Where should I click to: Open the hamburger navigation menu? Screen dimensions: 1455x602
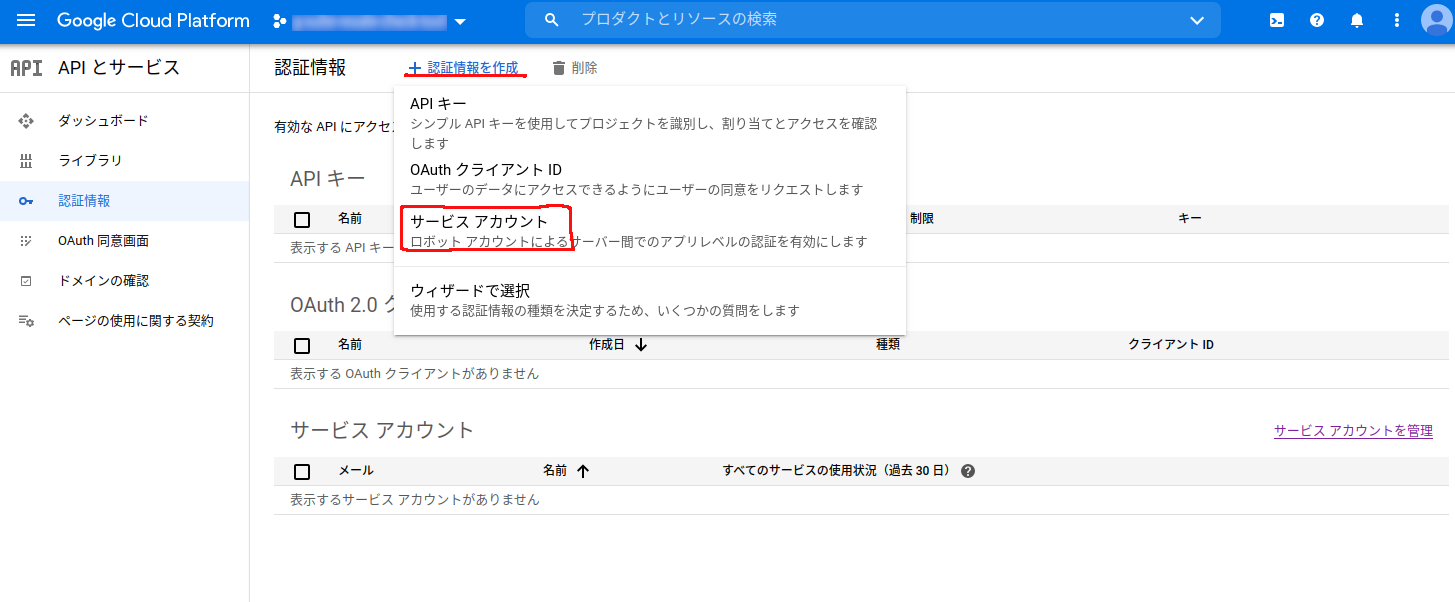(x=26, y=20)
